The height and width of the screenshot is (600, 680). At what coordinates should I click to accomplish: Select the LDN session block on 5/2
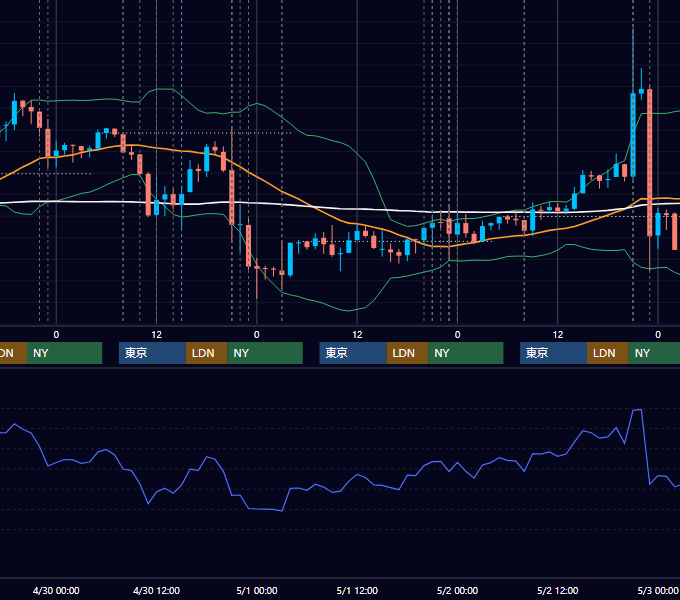coord(608,353)
